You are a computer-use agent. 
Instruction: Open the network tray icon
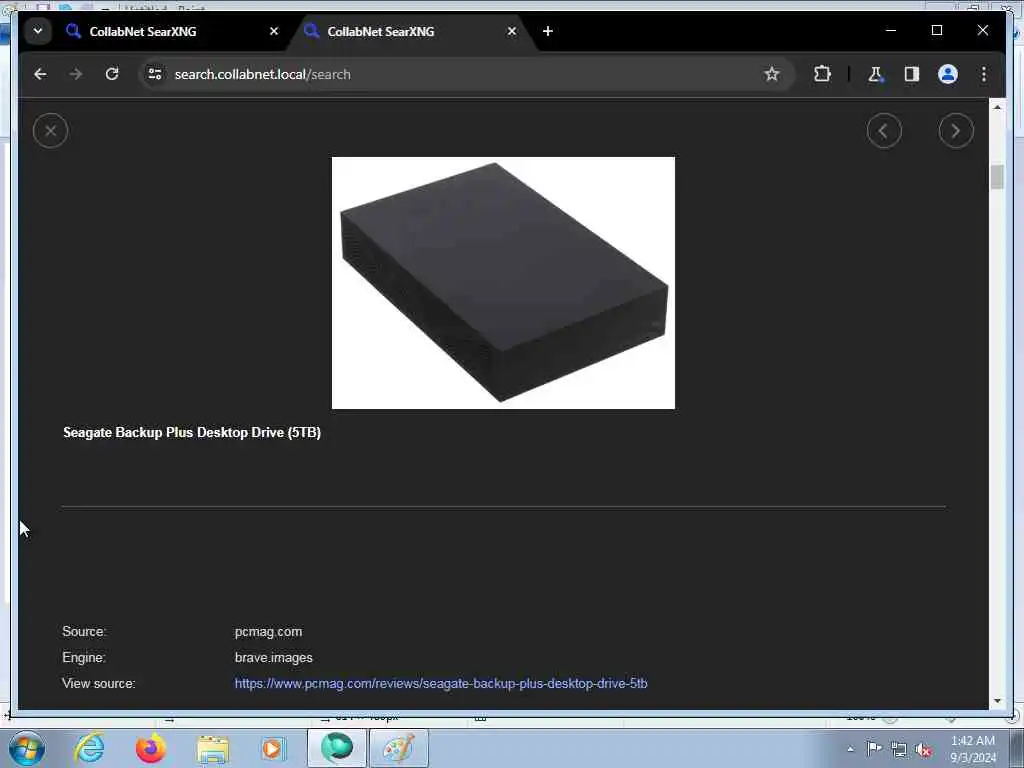pos(899,749)
